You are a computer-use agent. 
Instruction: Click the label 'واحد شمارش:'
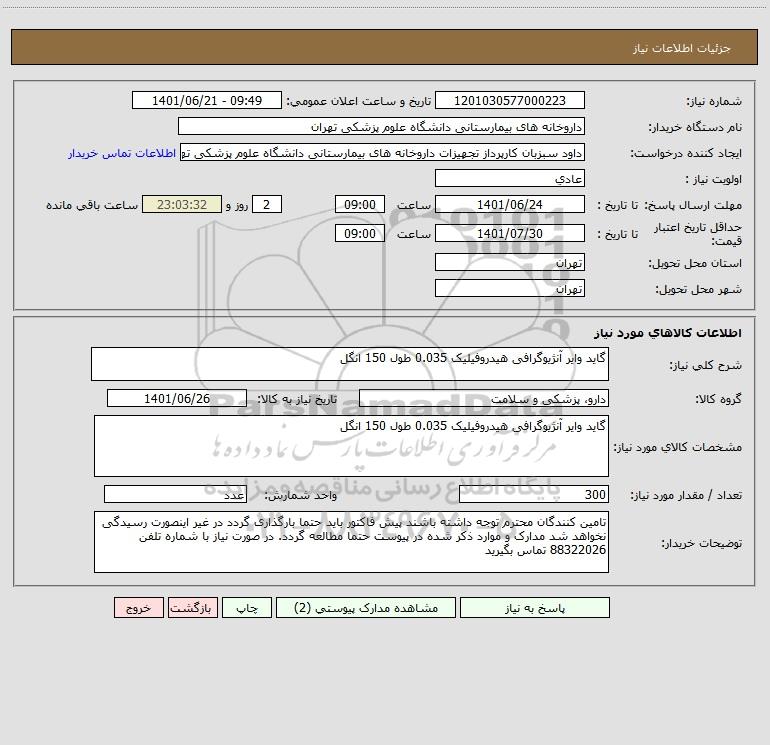(x=301, y=496)
